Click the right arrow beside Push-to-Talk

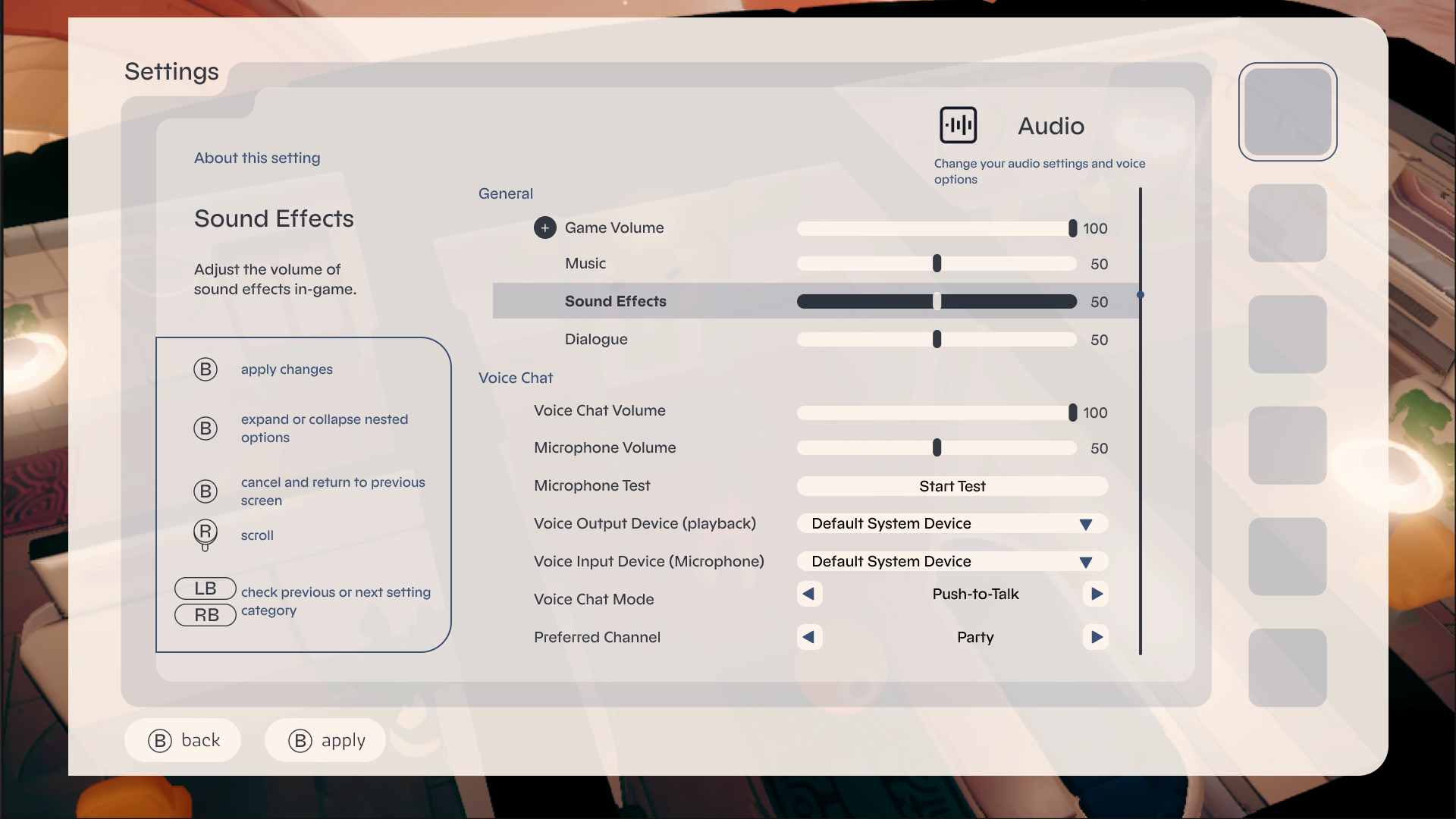[x=1096, y=594]
